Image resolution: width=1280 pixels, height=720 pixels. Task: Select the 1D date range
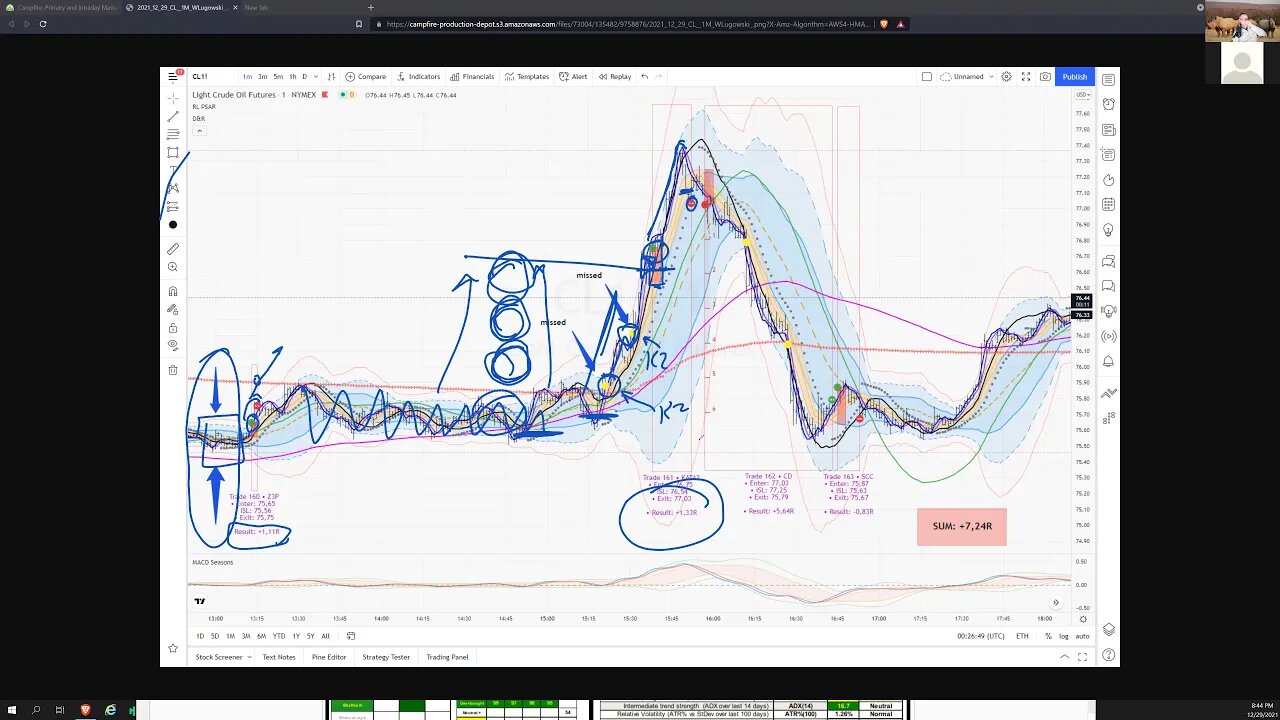tap(200, 636)
